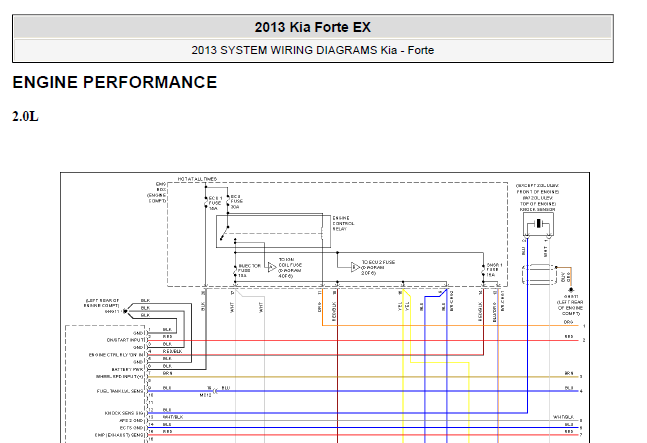
Task: Click arrow connector B to ECU 2 fuse
Action: 355,267
